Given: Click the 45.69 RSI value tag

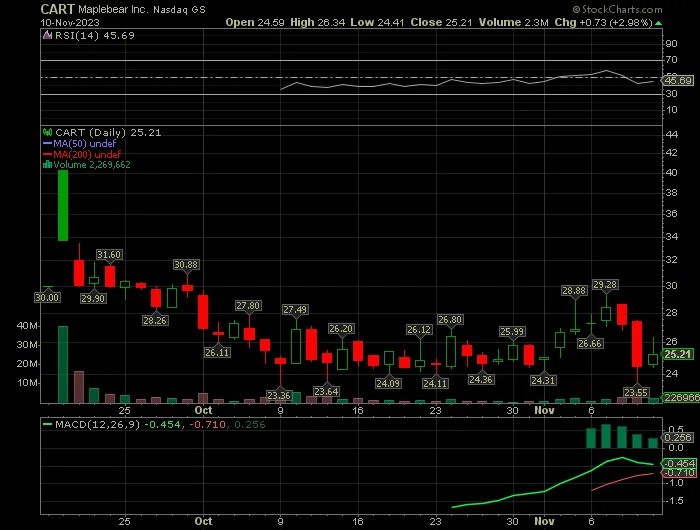Looking at the screenshot, I should [678, 80].
